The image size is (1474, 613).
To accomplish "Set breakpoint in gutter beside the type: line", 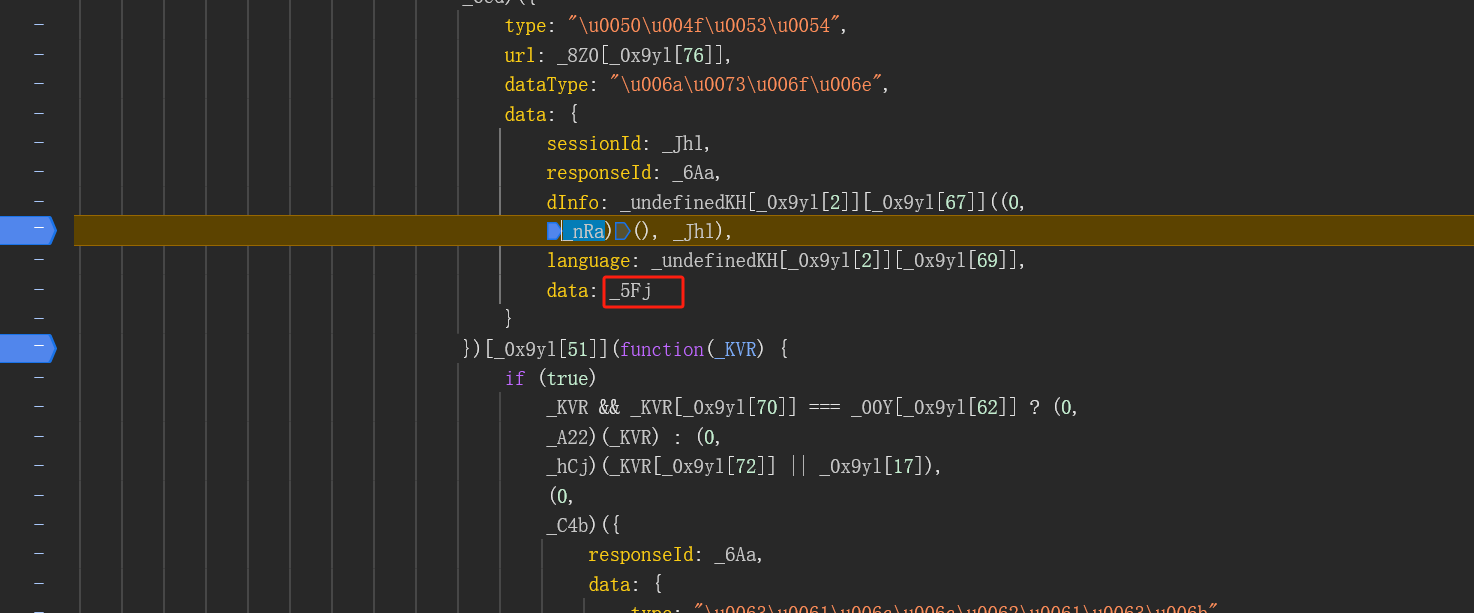I will pyautogui.click(x=39, y=24).
